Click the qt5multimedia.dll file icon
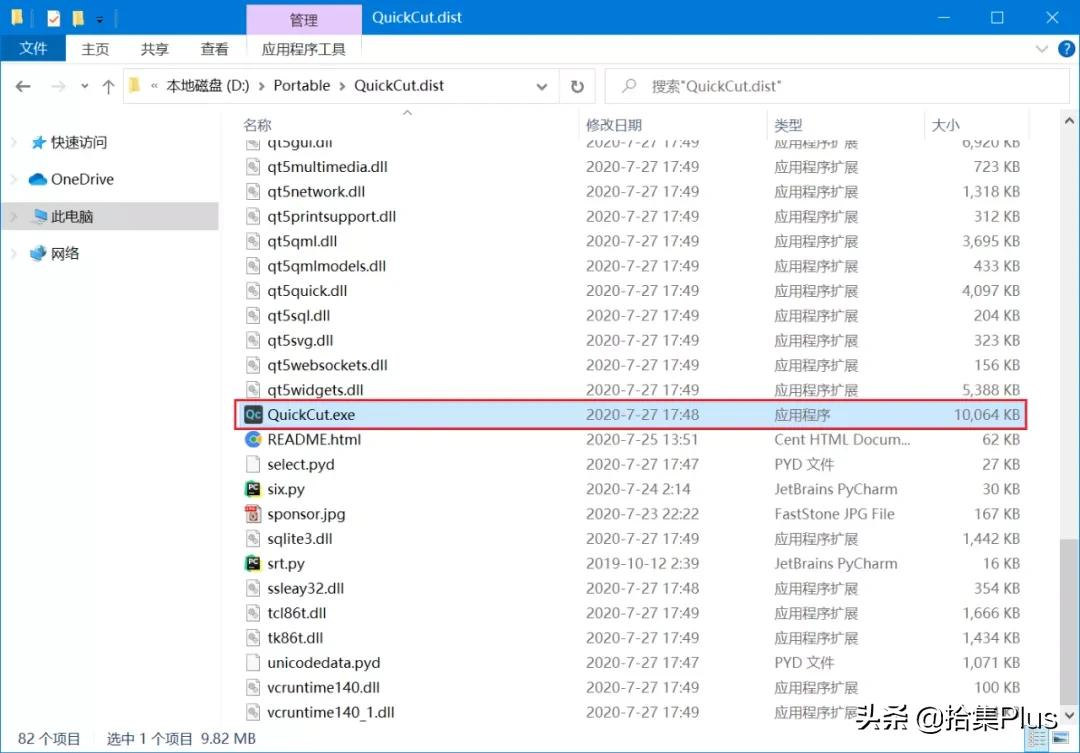This screenshot has height=753, width=1080. coord(253,167)
